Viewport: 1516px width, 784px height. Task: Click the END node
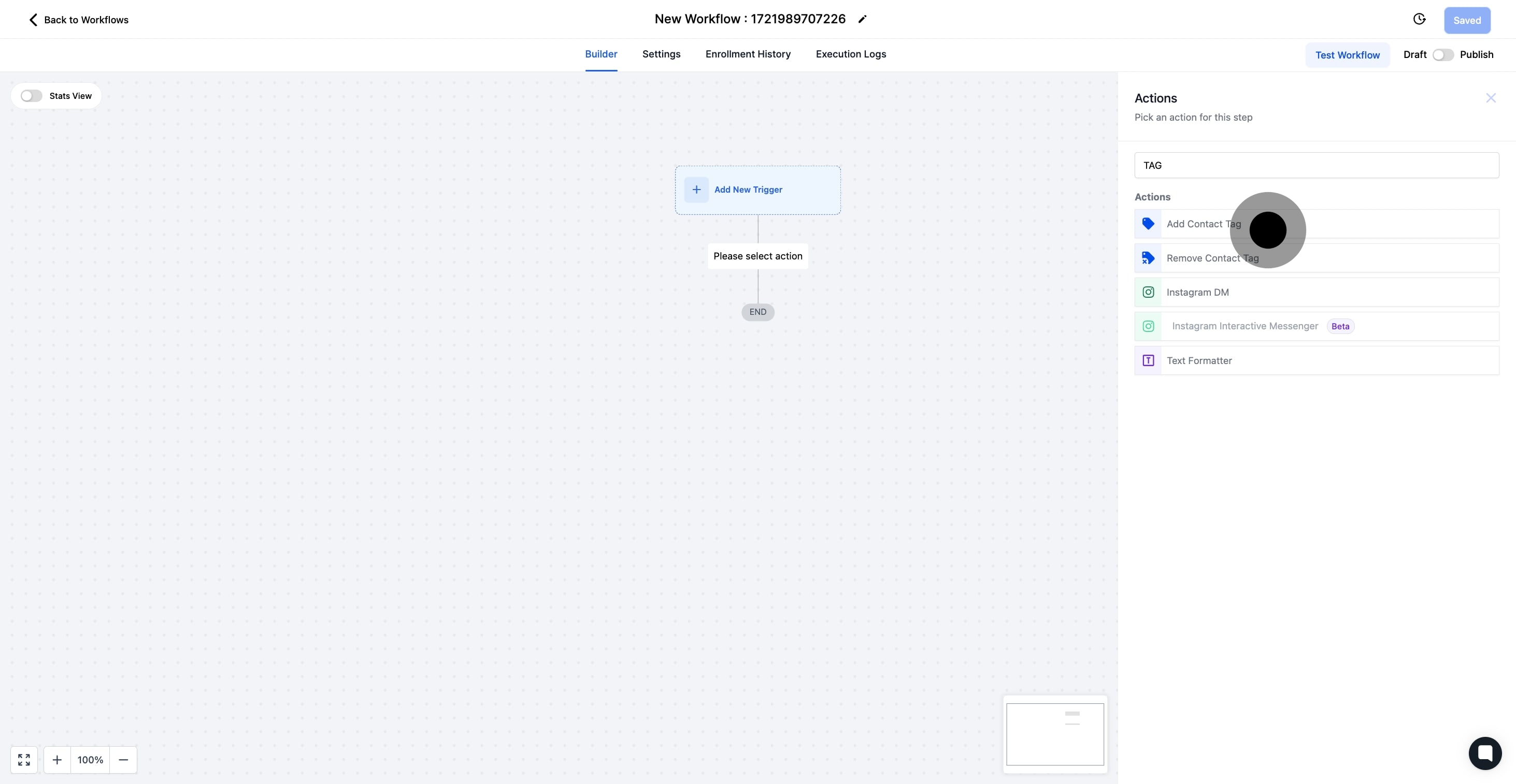[x=757, y=312]
